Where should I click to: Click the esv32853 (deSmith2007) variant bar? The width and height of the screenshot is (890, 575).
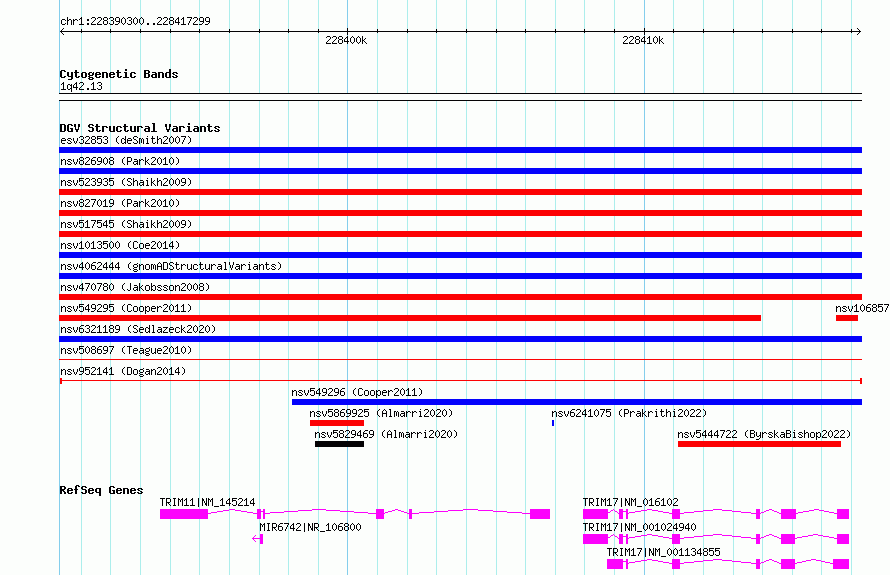click(460, 150)
